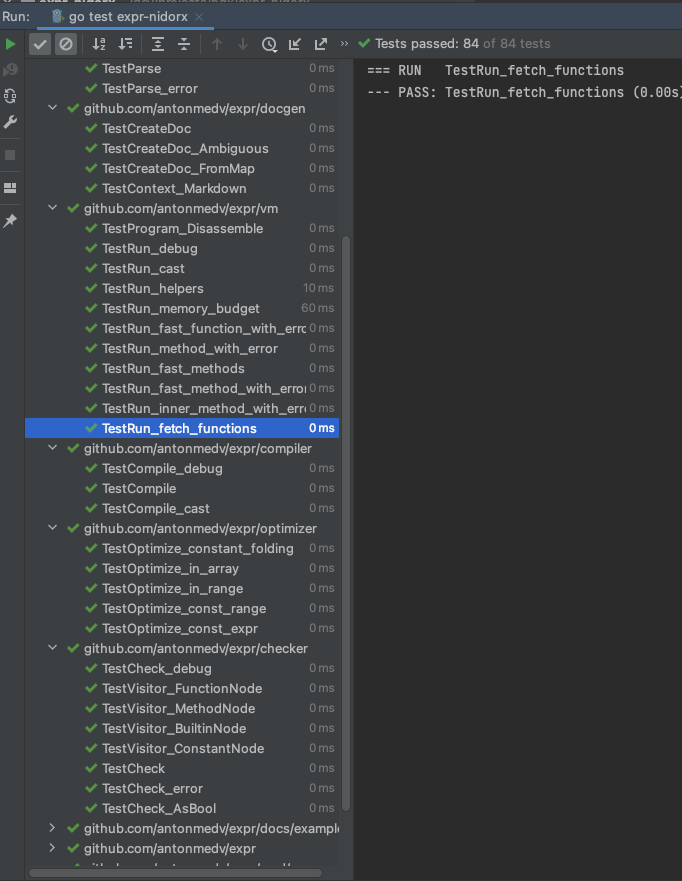Collapse github.com/antonmedv/expr/checker node
Viewport: 682px width, 881px height.
point(53,648)
